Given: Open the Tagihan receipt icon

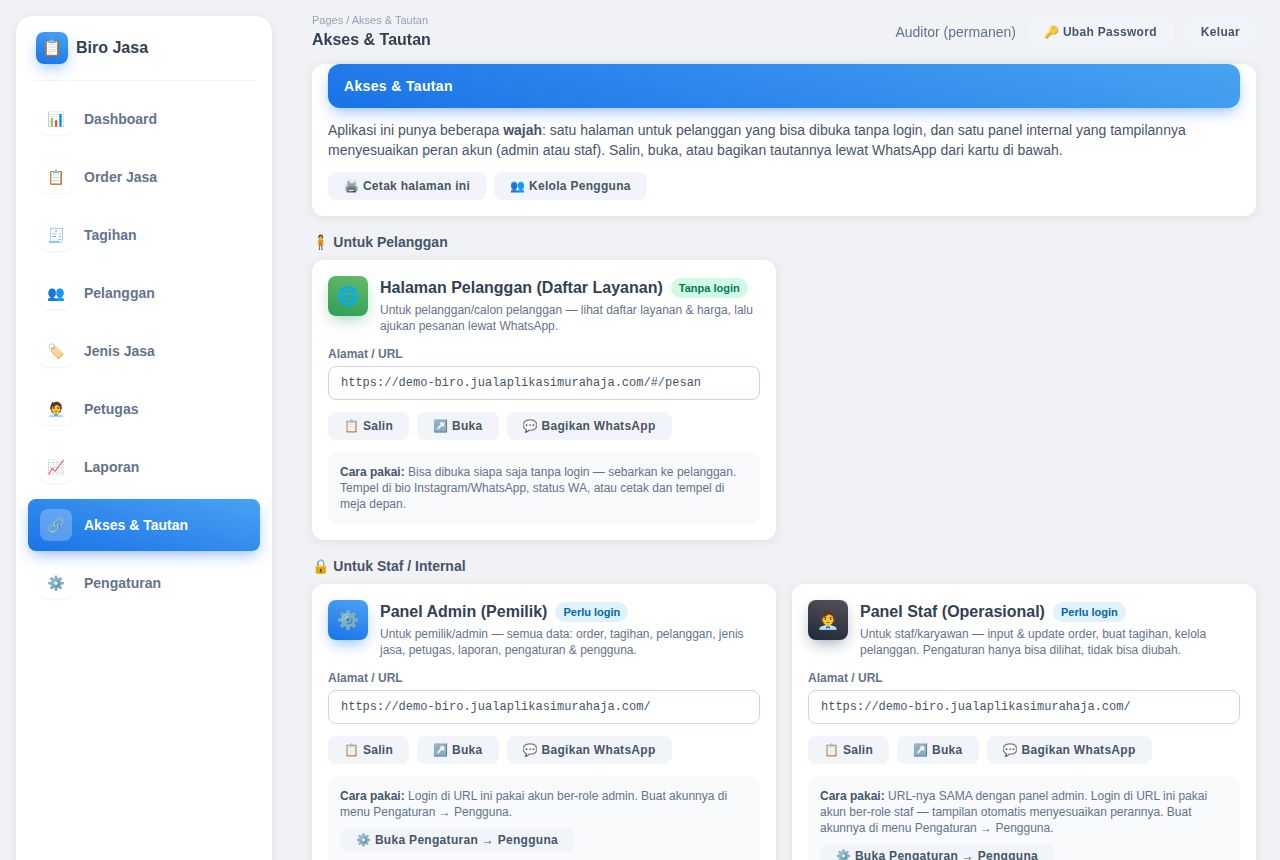Looking at the screenshot, I should [56, 235].
